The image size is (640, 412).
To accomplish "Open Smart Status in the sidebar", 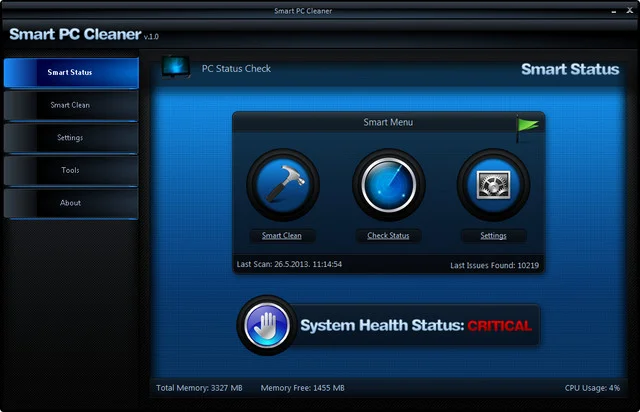I will (71, 73).
